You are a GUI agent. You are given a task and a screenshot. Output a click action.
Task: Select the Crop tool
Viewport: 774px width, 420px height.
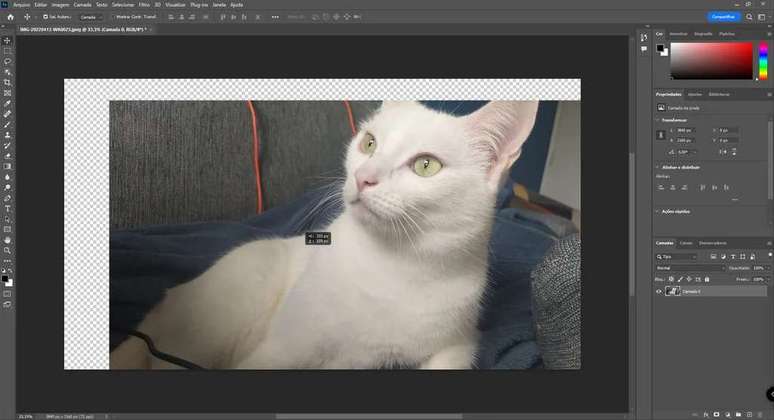[7, 82]
